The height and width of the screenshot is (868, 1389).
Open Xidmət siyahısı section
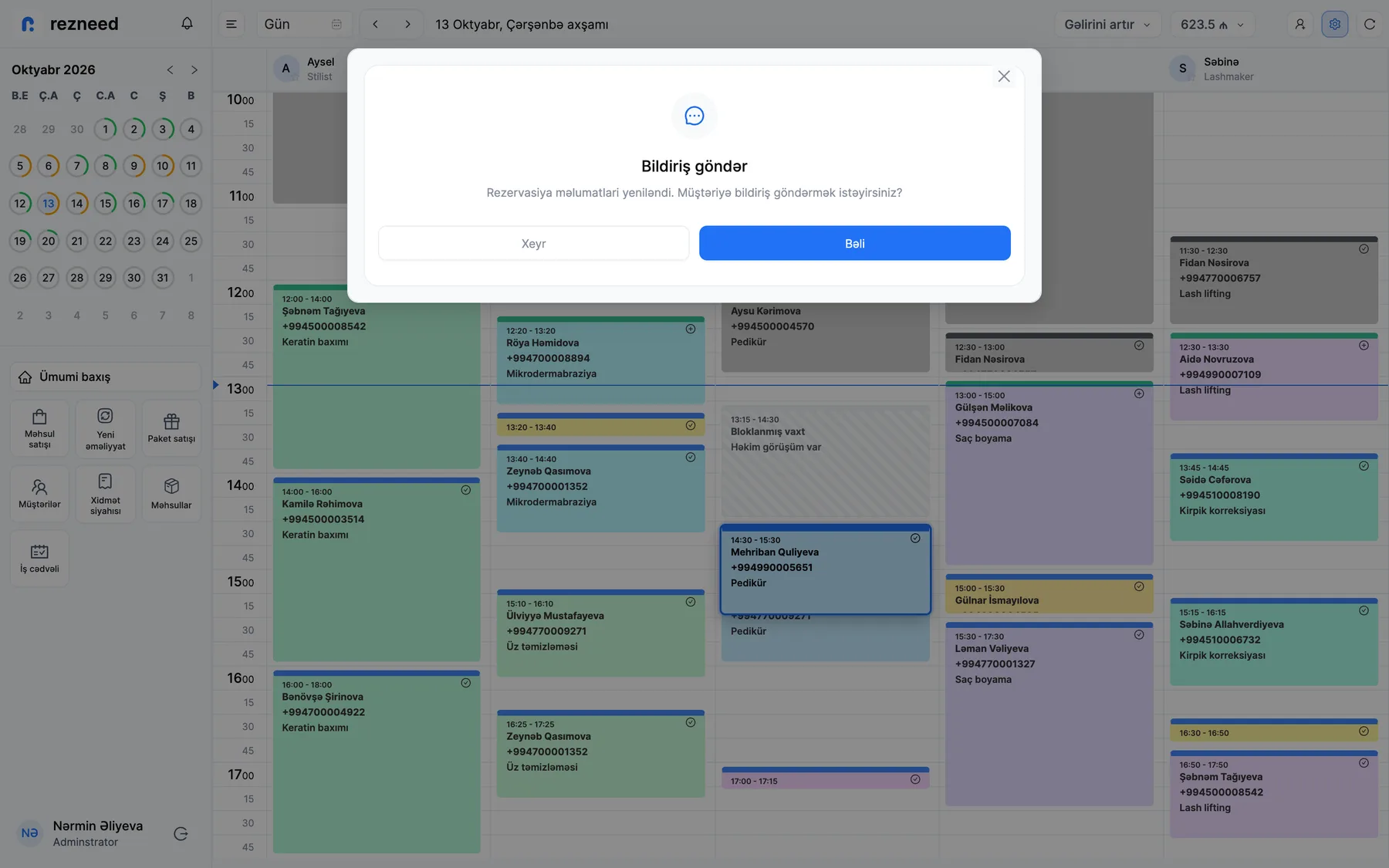coord(106,495)
